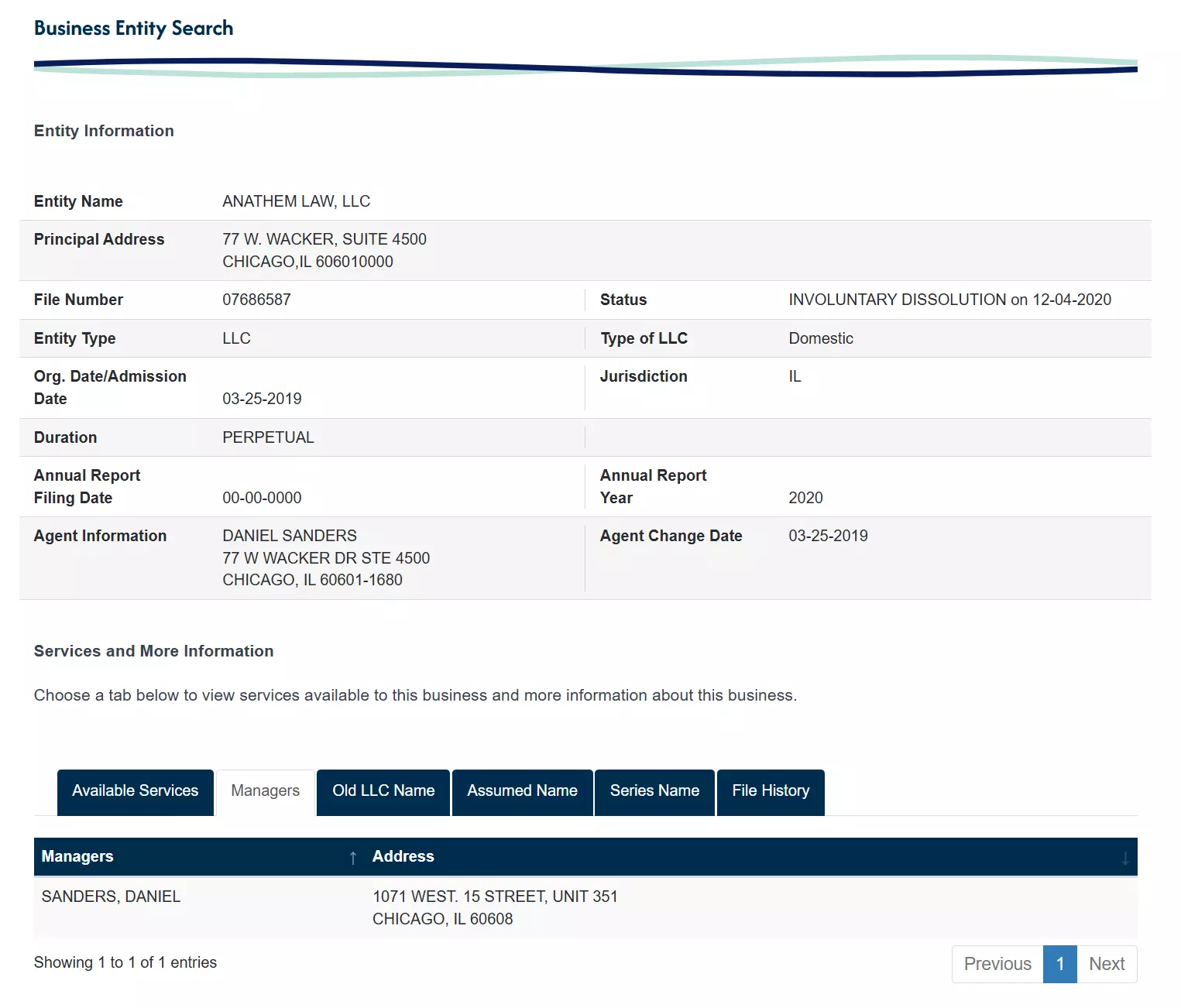Click agent city CHICAGO, IL 60601-1680
Viewport: 1181px width, 1008px height.
(312, 580)
